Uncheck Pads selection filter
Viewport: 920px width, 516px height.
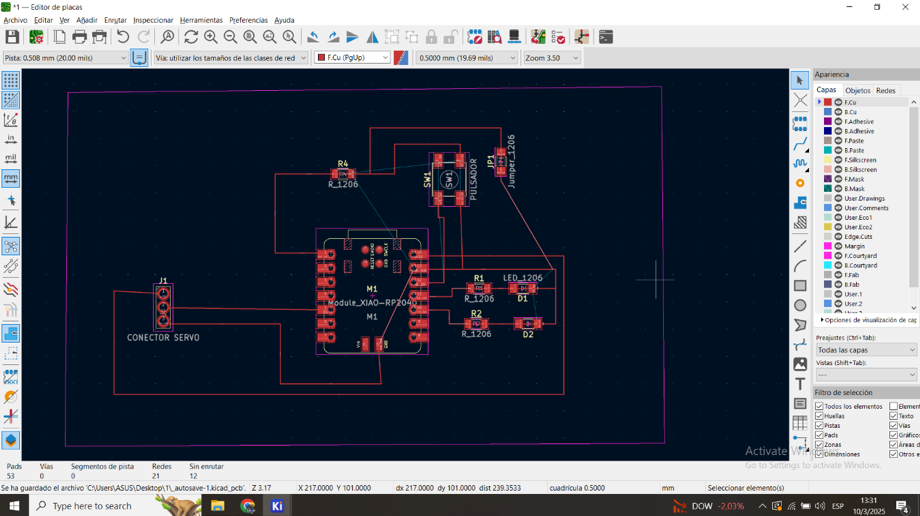coord(819,435)
